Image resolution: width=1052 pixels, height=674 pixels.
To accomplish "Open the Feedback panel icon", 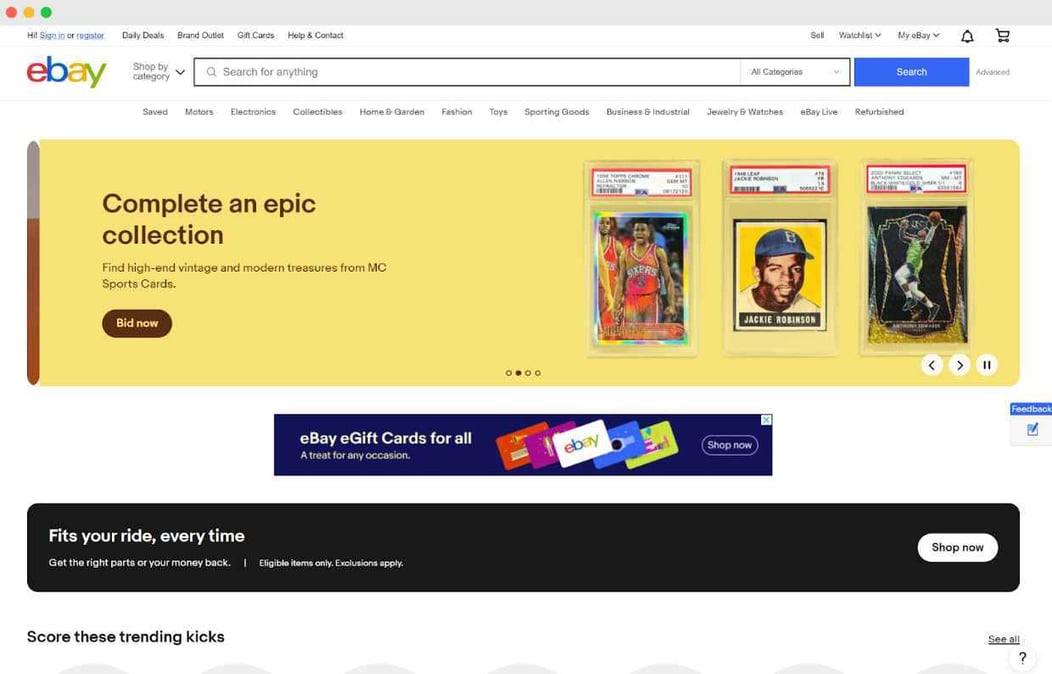I will pyautogui.click(x=1030, y=427).
